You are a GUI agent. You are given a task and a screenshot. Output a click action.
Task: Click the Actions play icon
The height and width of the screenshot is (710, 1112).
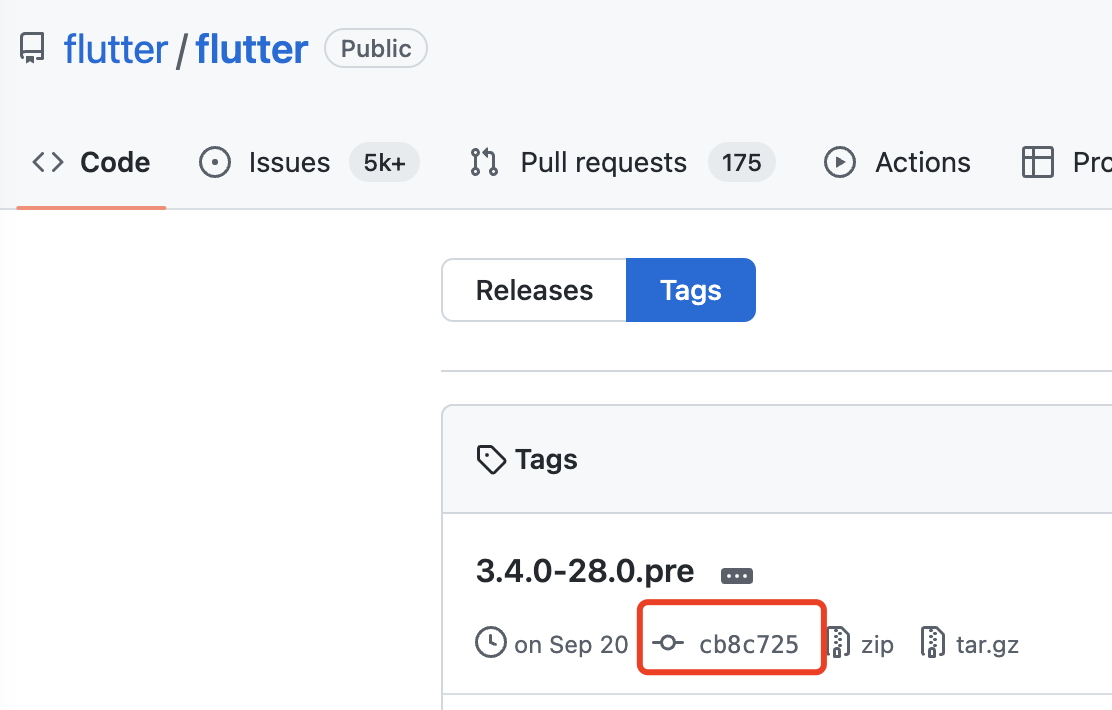[x=839, y=162]
